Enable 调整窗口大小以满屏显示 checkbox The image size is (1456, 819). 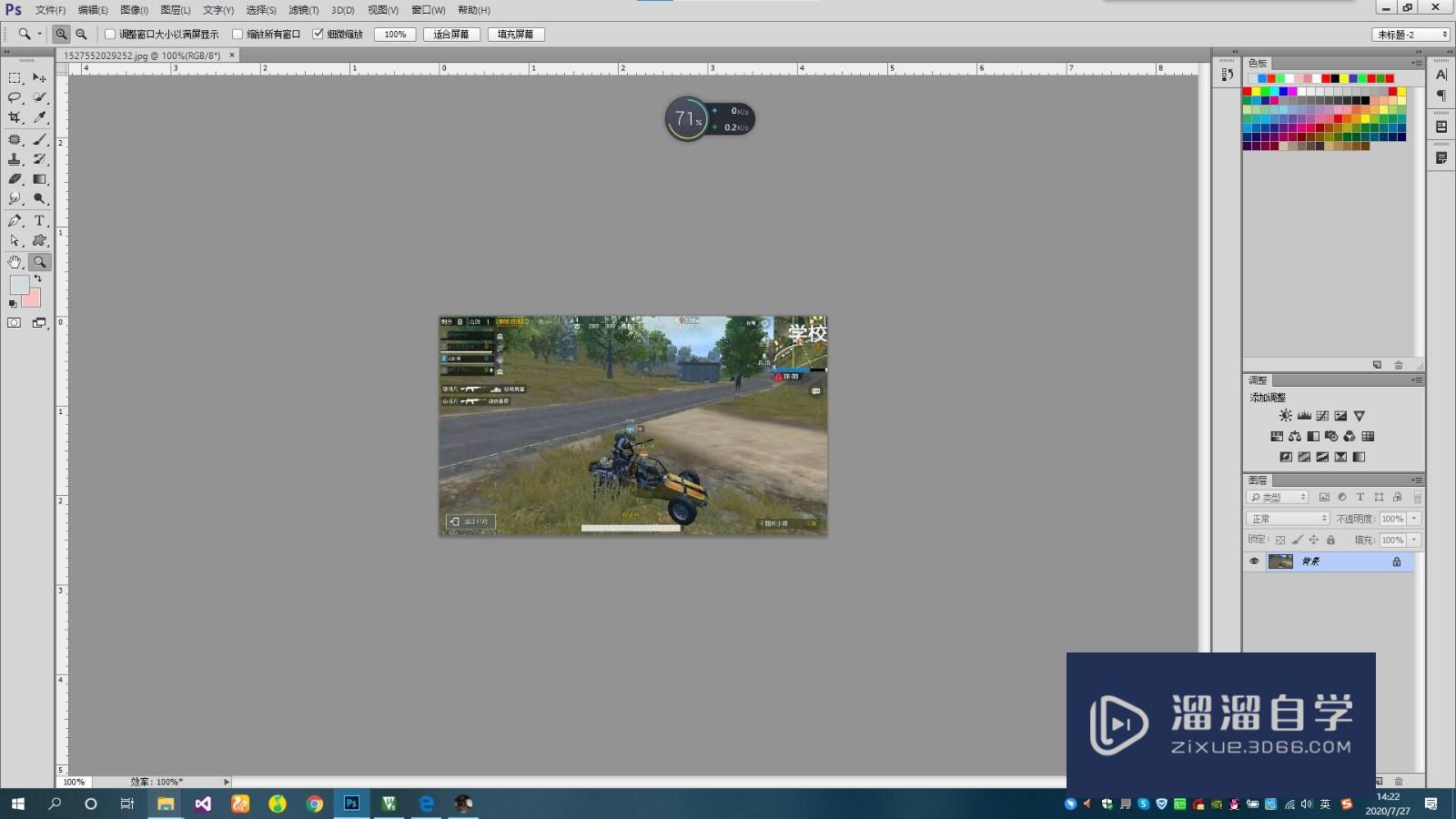(110, 35)
